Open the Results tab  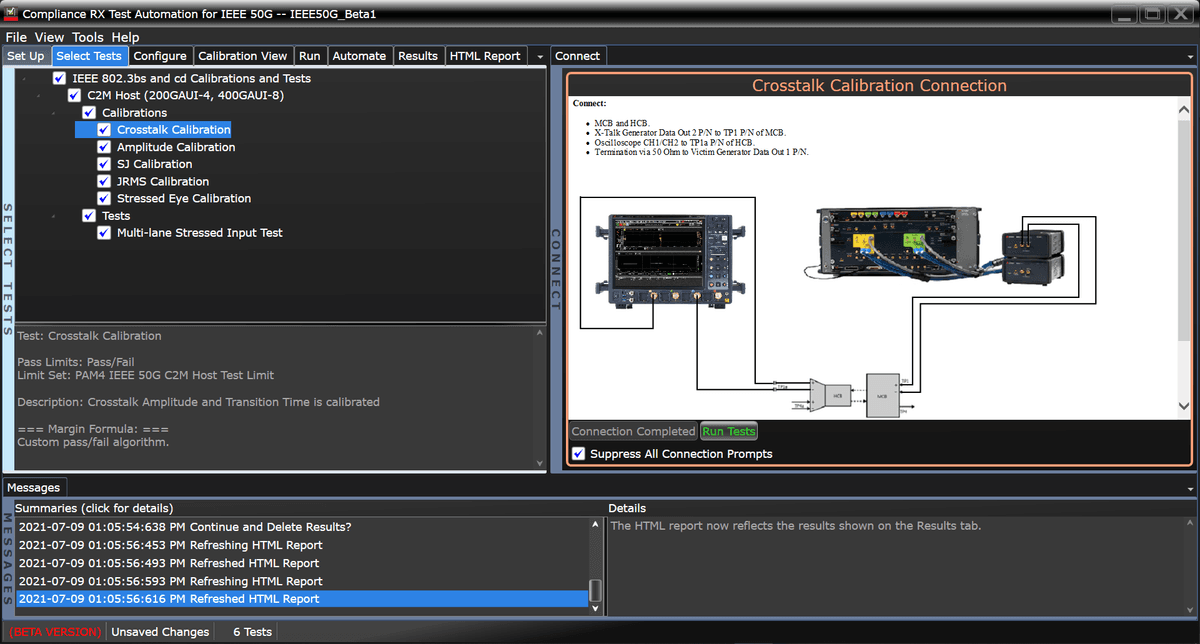click(x=418, y=55)
